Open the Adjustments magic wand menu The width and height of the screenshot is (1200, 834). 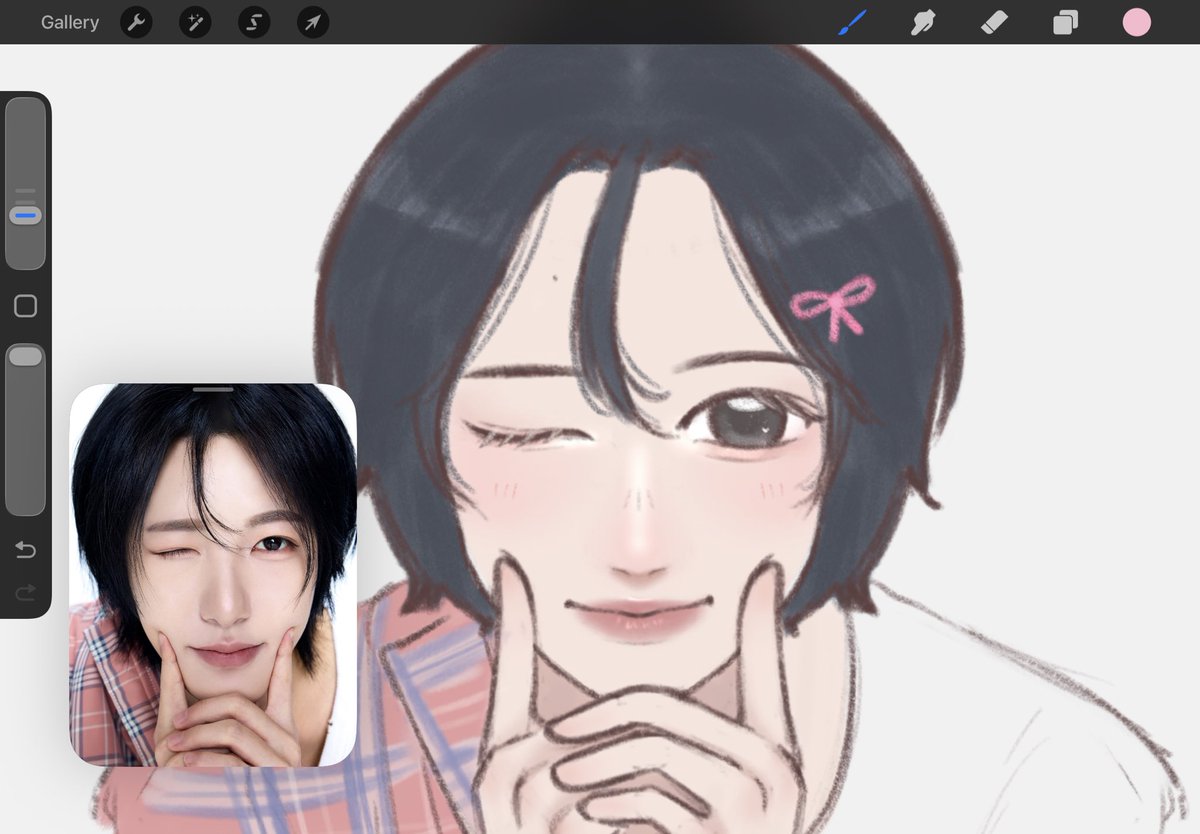click(x=195, y=22)
